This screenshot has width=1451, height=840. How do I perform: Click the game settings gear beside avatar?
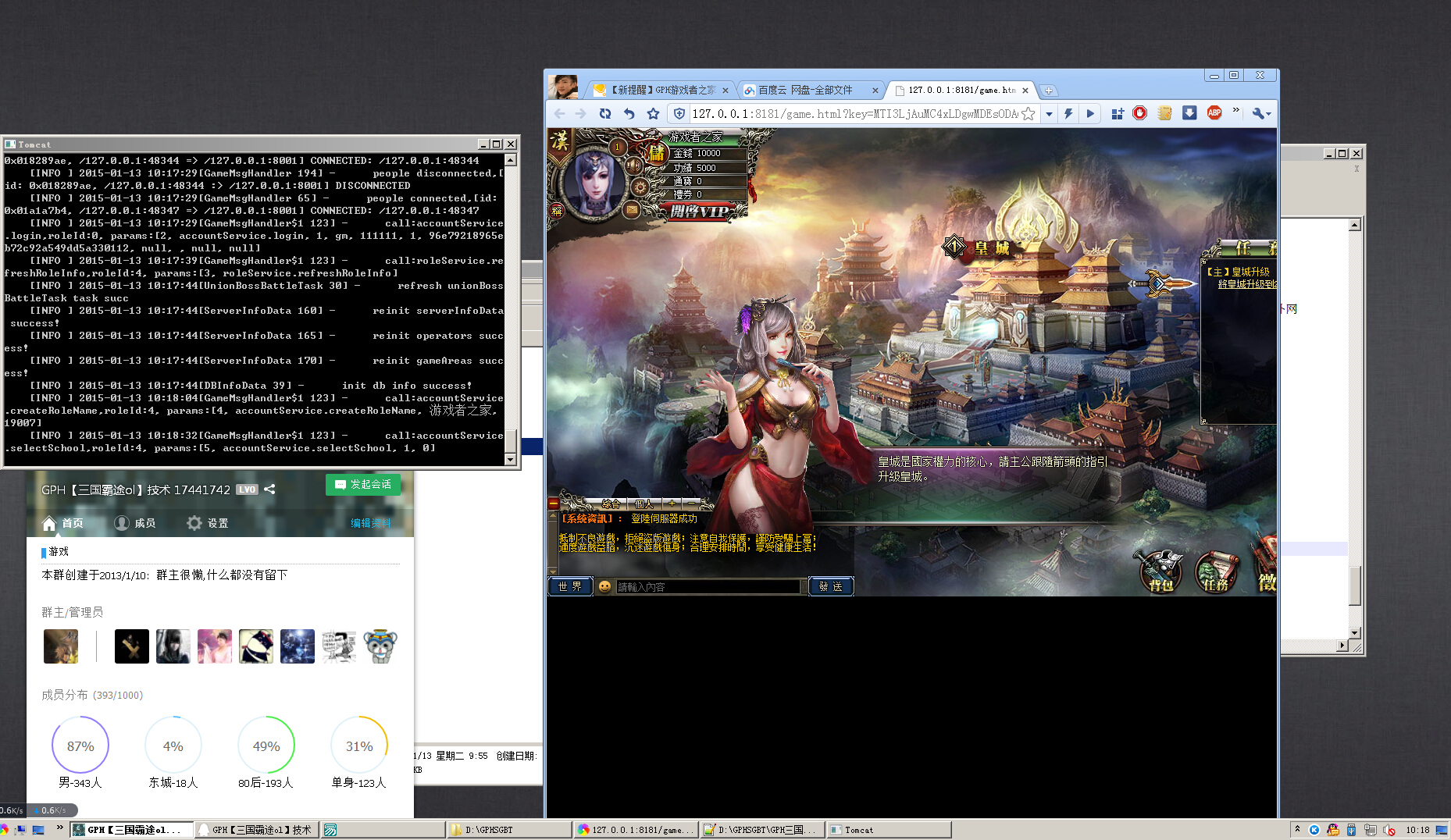(x=640, y=187)
